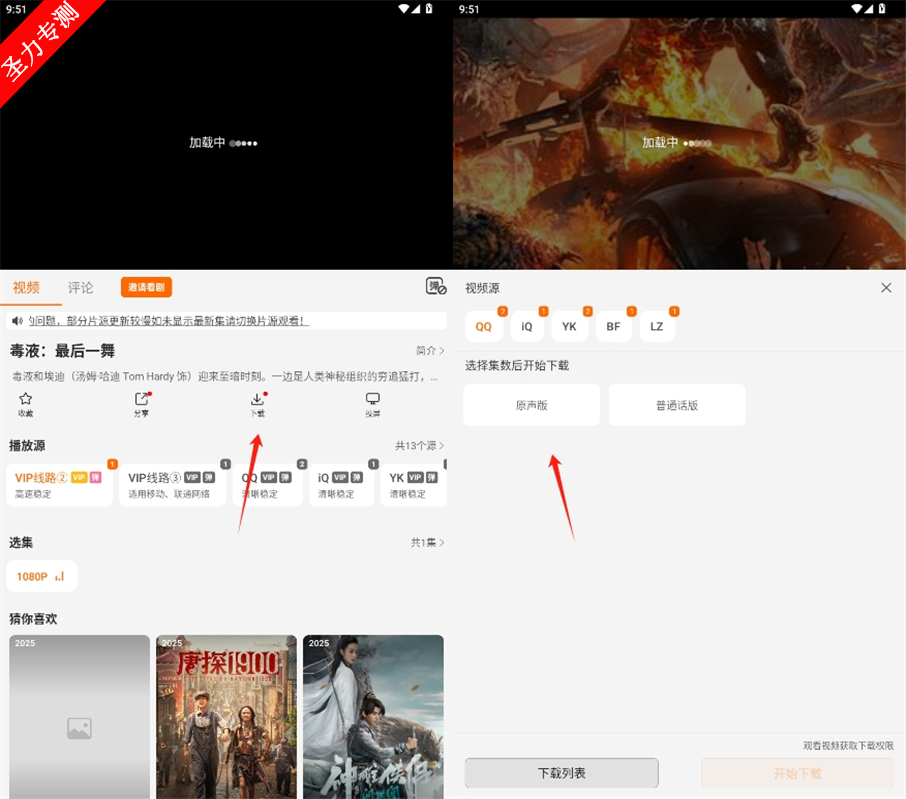Tap the title 毒液：最后一舞

[62, 351]
